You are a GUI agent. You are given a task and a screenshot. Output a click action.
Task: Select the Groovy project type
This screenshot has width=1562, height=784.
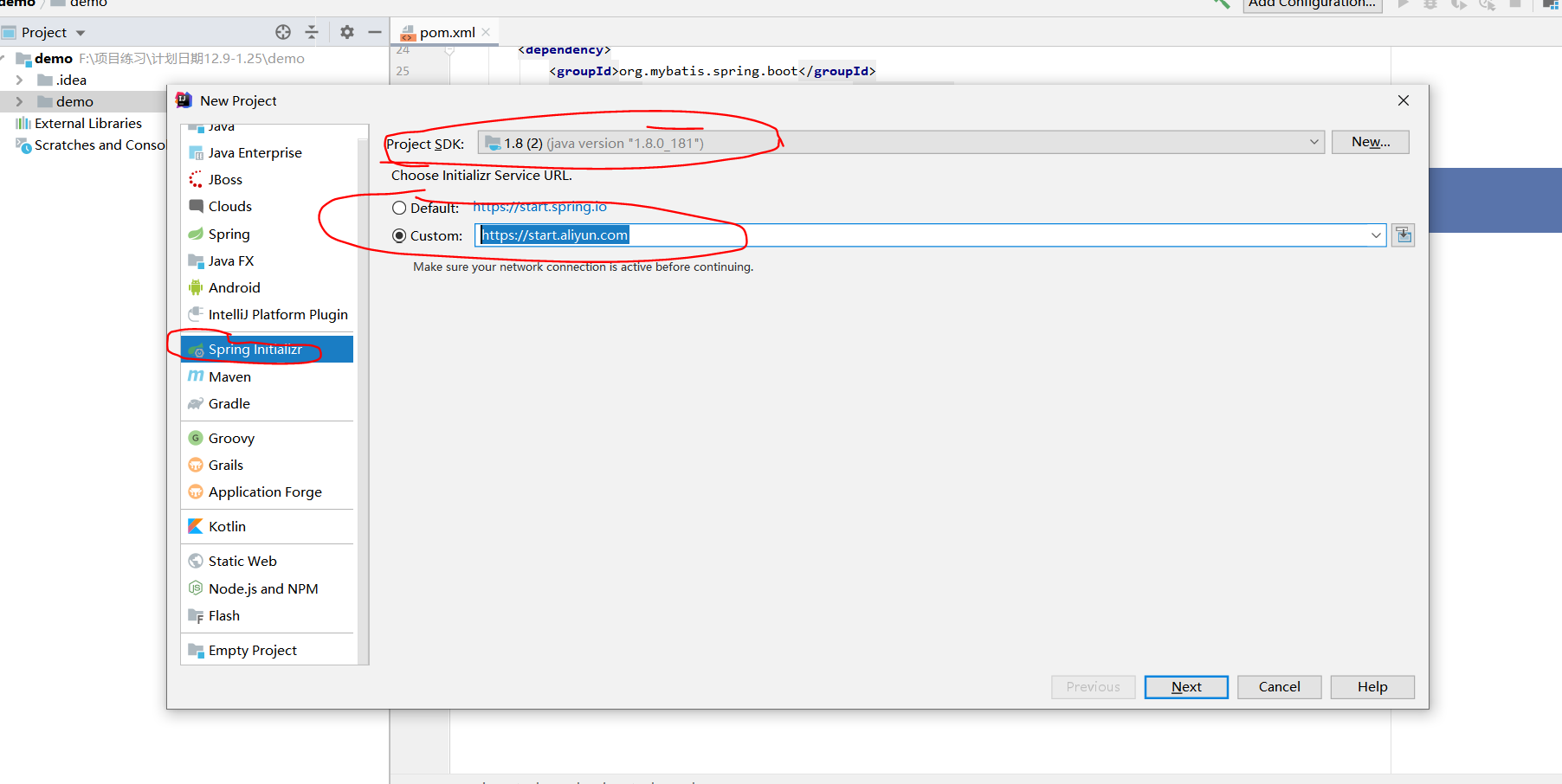pyautogui.click(x=267, y=438)
